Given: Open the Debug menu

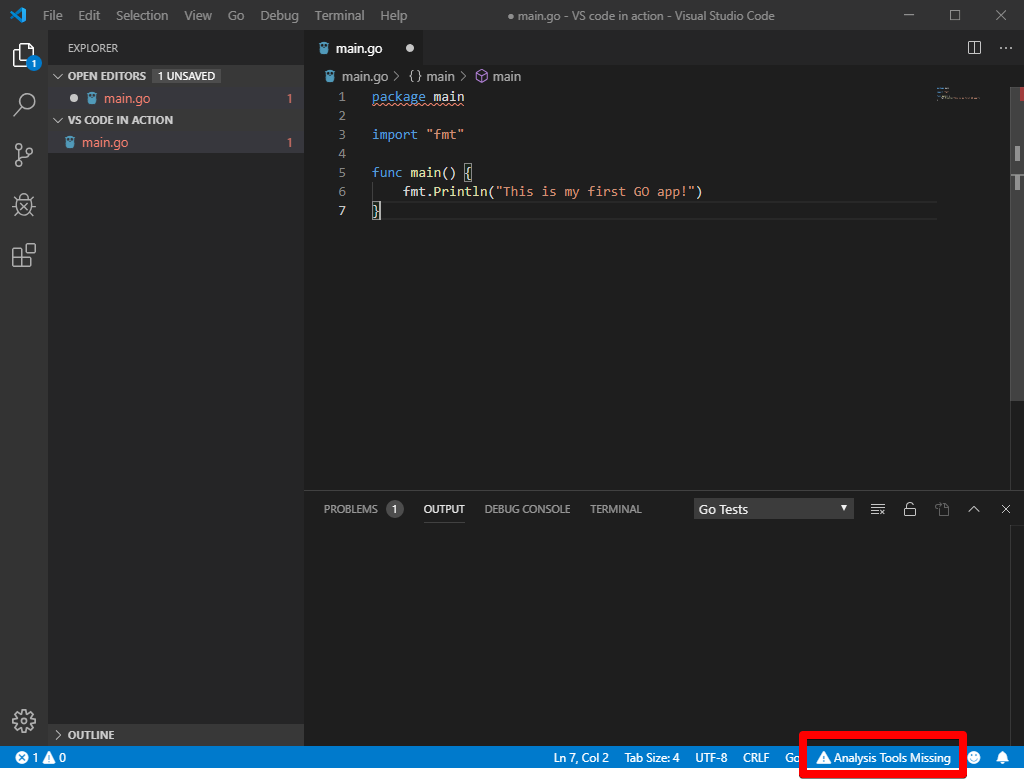Looking at the screenshot, I should click(278, 15).
